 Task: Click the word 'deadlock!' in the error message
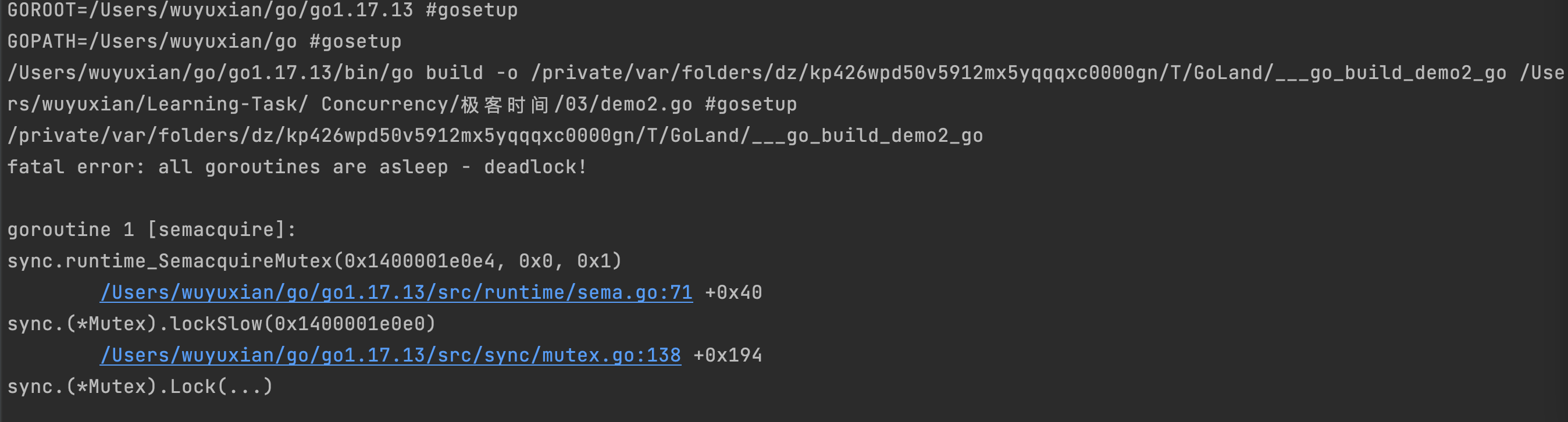(x=535, y=167)
